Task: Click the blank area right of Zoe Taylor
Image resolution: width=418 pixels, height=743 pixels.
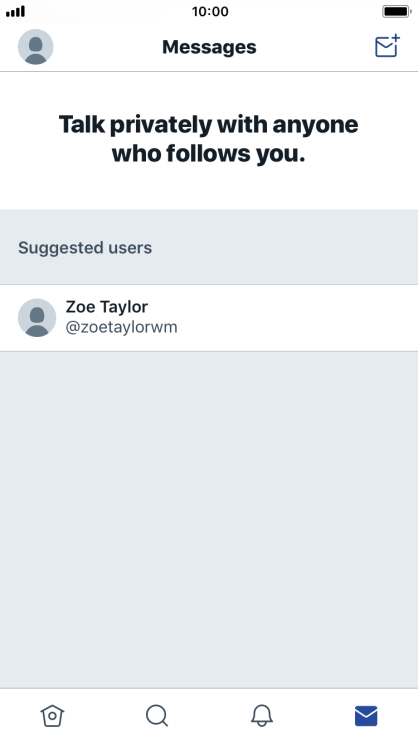Action: [x=298, y=318]
